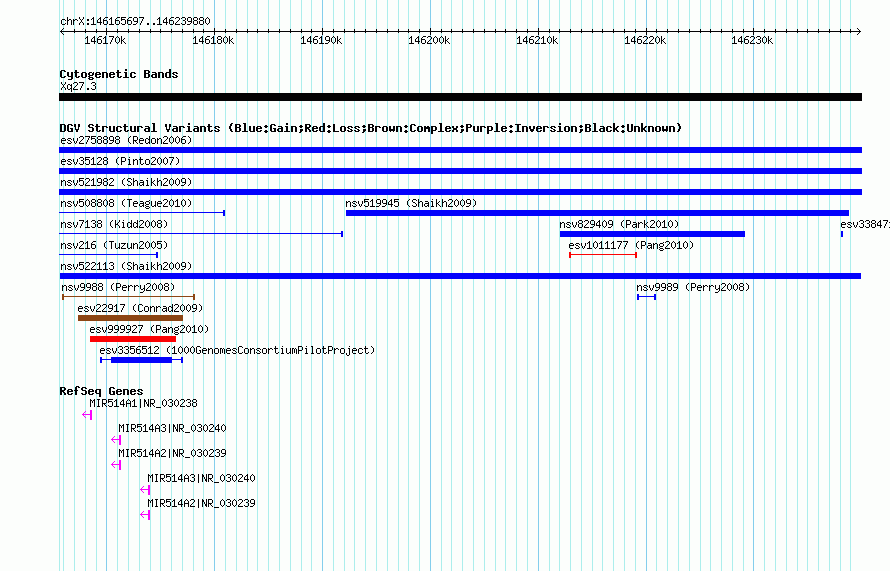Screen dimensions: 890x571
Task: Click the nsv829409 (Park2010) label
Action: click(x=619, y=224)
